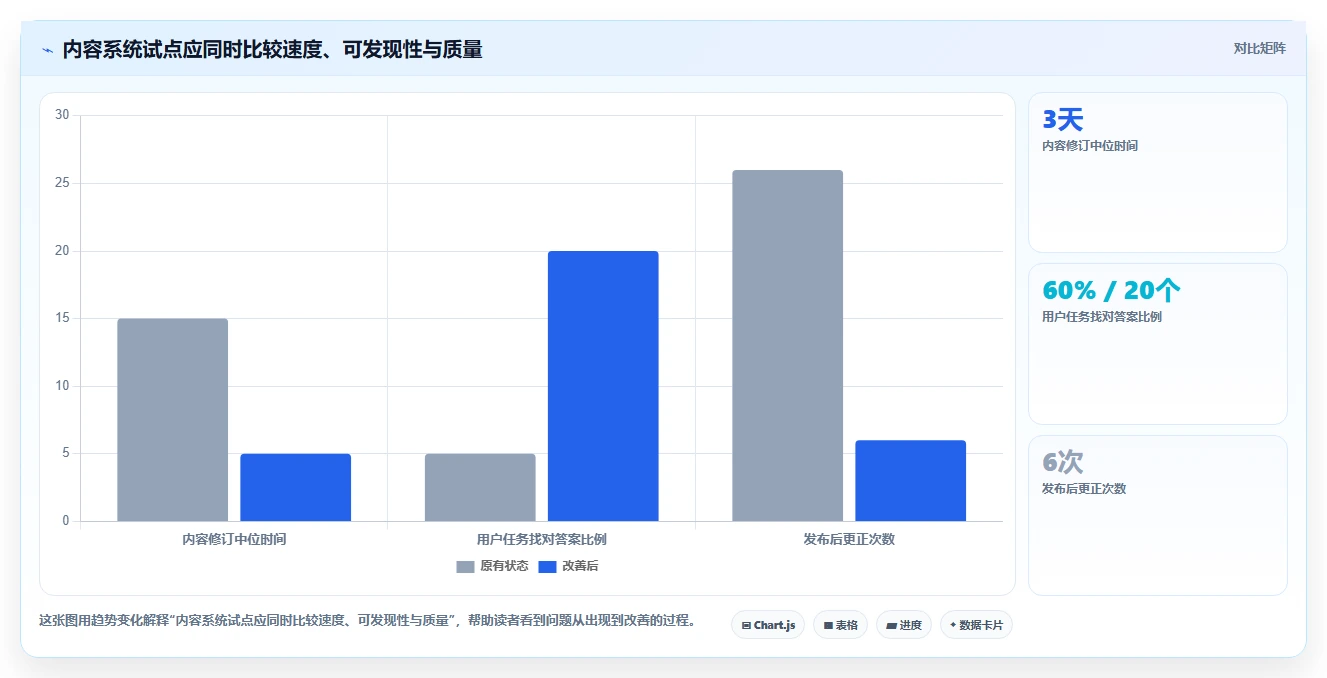Click the gray bar for 用户任务找对答案比例
1327x678 pixels.
(x=480, y=487)
